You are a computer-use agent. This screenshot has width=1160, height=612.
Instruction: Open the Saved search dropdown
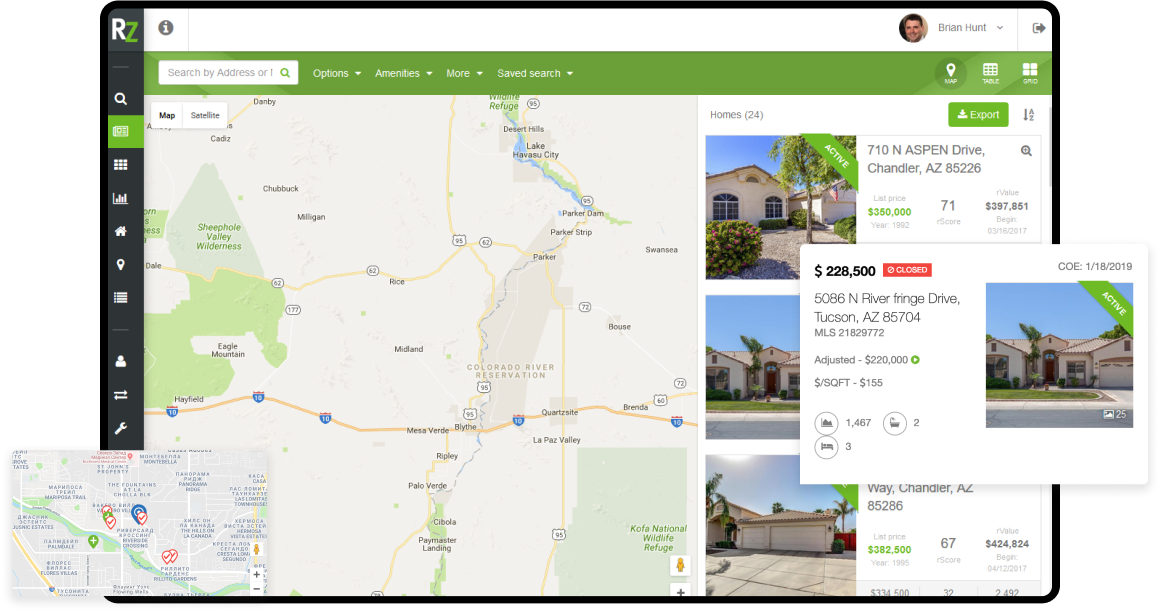click(x=535, y=73)
